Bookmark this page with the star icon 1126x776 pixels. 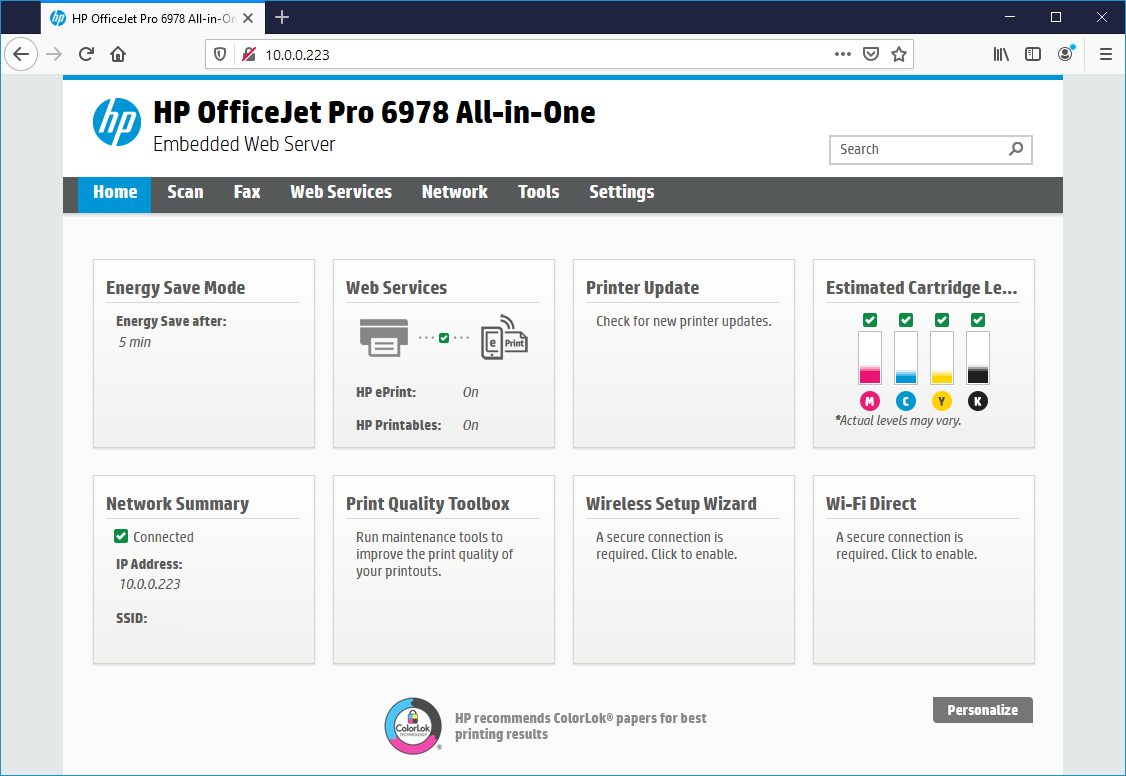coord(898,55)
